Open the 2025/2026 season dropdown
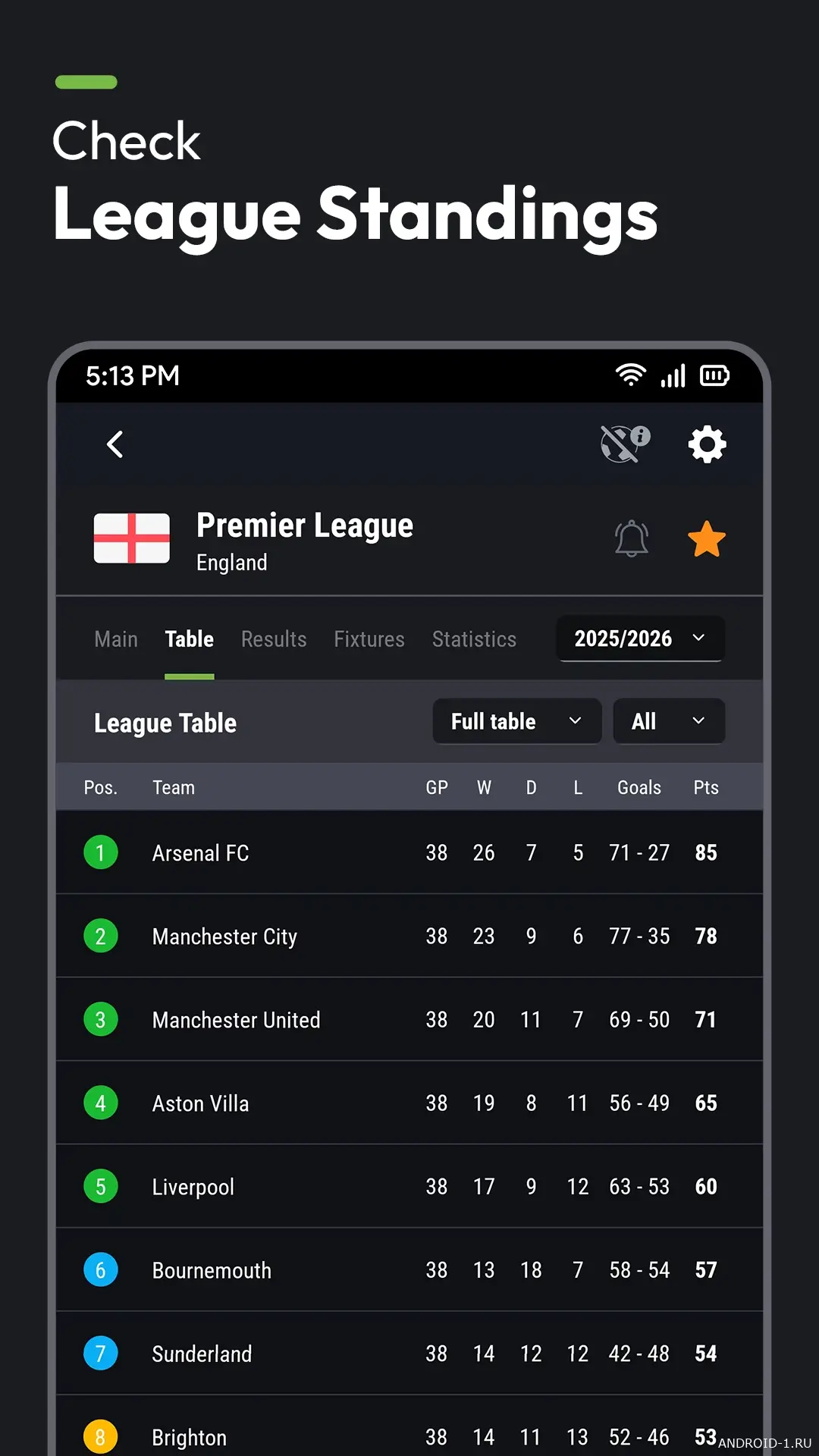Viewport: 819px width, 1456px height. [x=641, y=639]
